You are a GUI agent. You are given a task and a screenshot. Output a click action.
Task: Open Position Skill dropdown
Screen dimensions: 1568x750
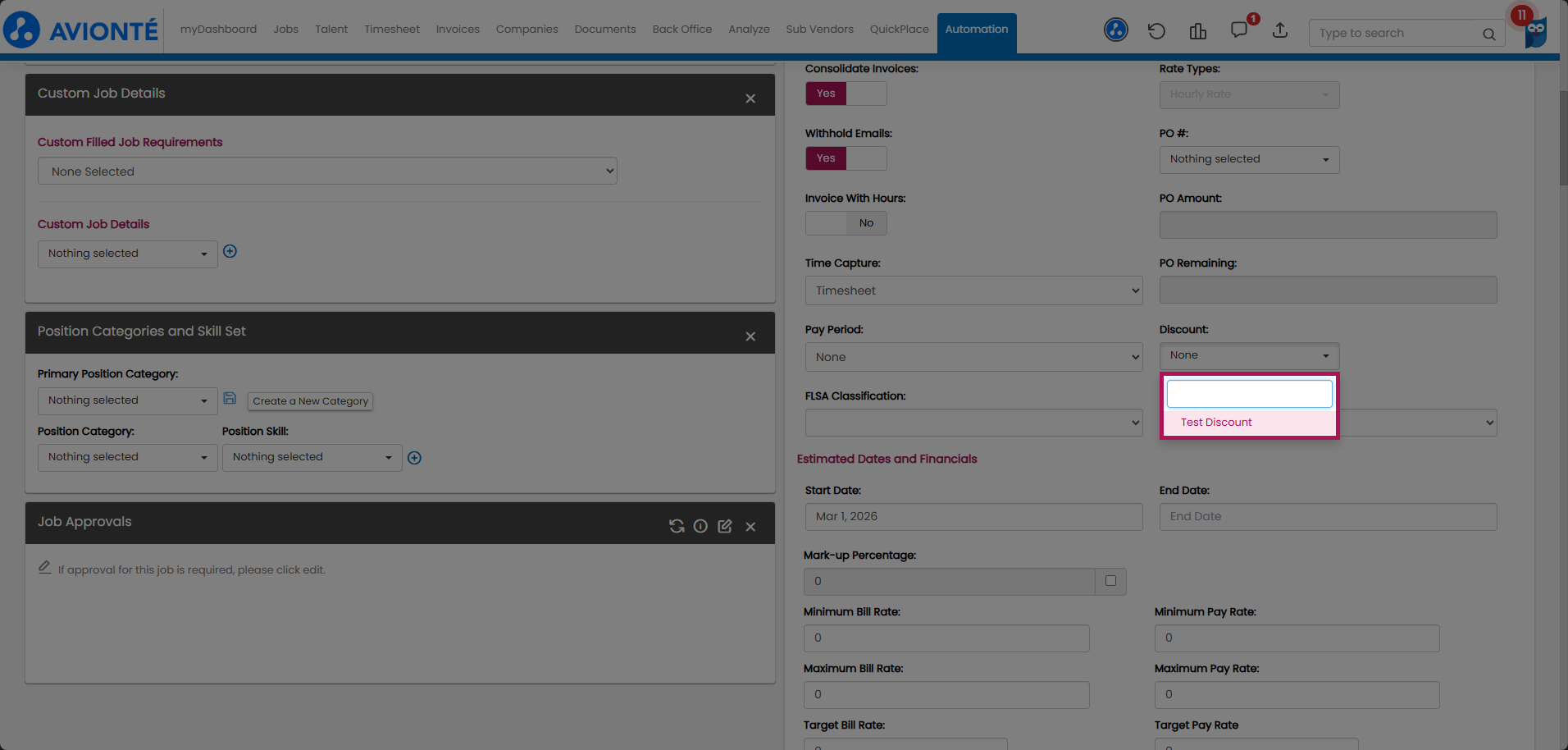tap(312, 457)
